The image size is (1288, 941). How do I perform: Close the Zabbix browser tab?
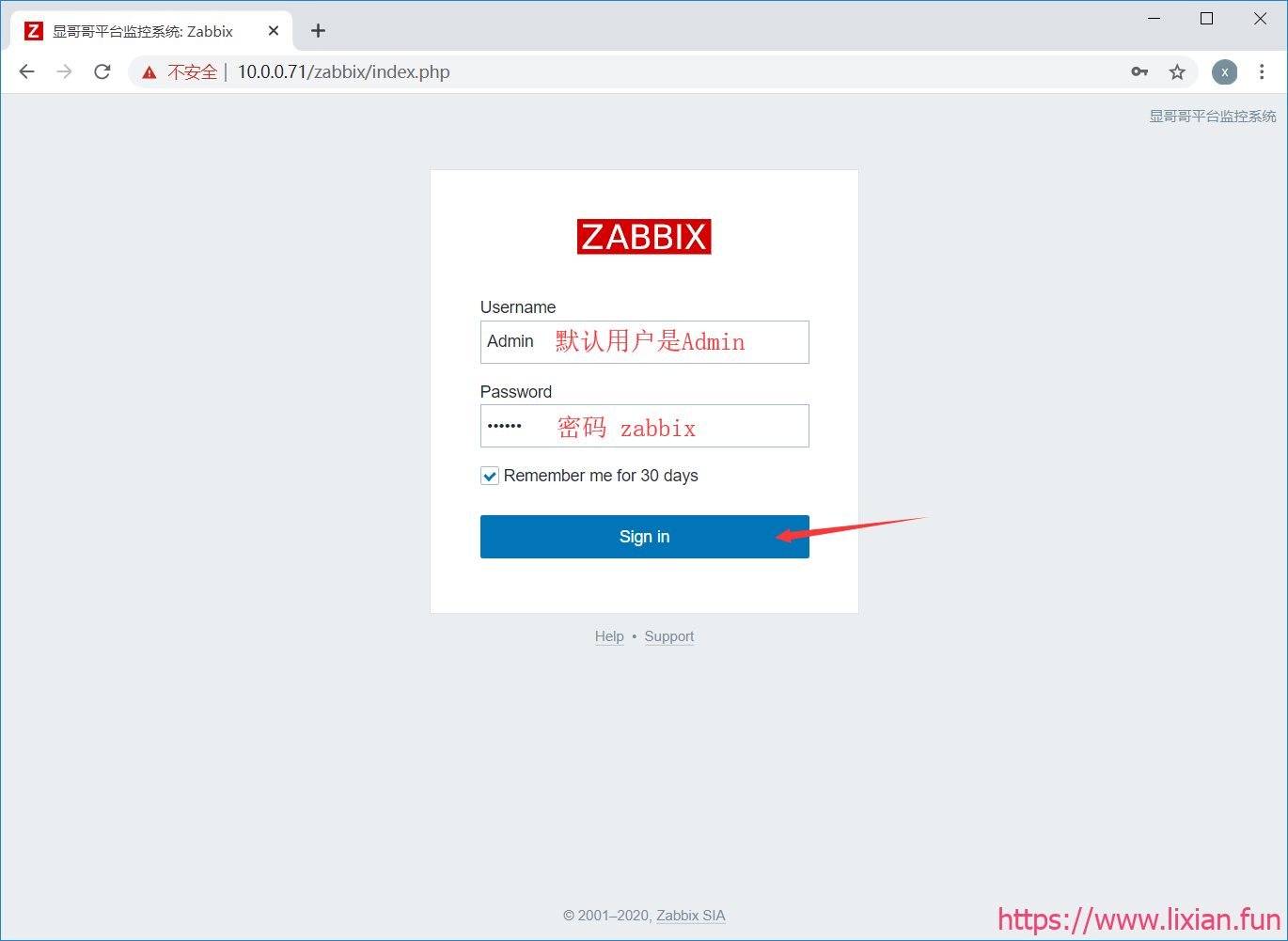pyautogui.click(x=274, y=31)
